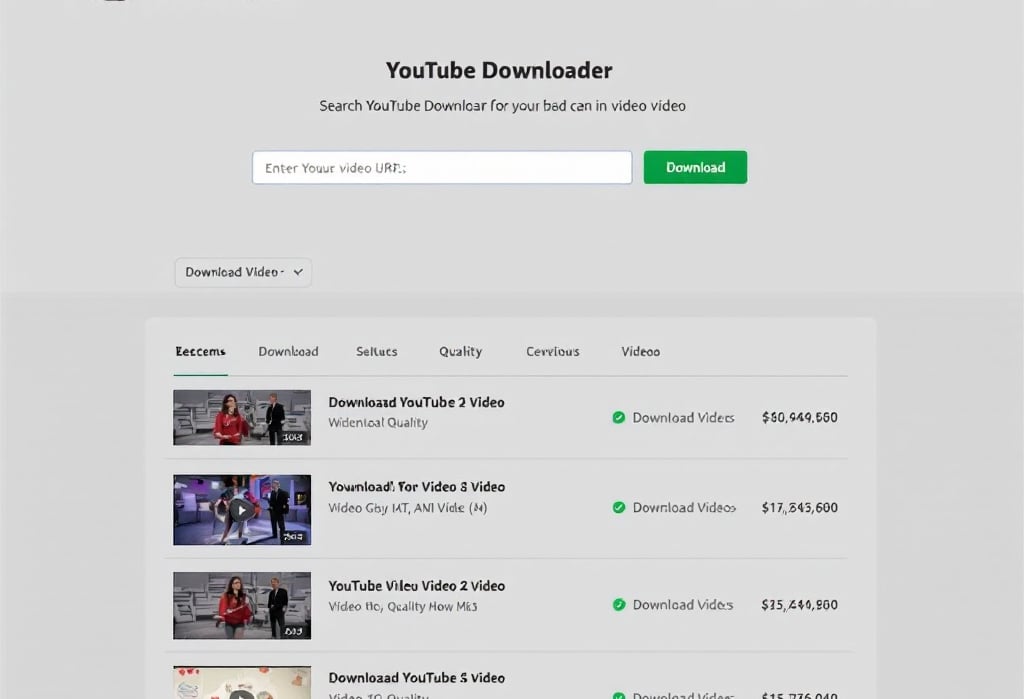
Task: Click the subtitle under the Video 8 title
Action: point(408,508)
